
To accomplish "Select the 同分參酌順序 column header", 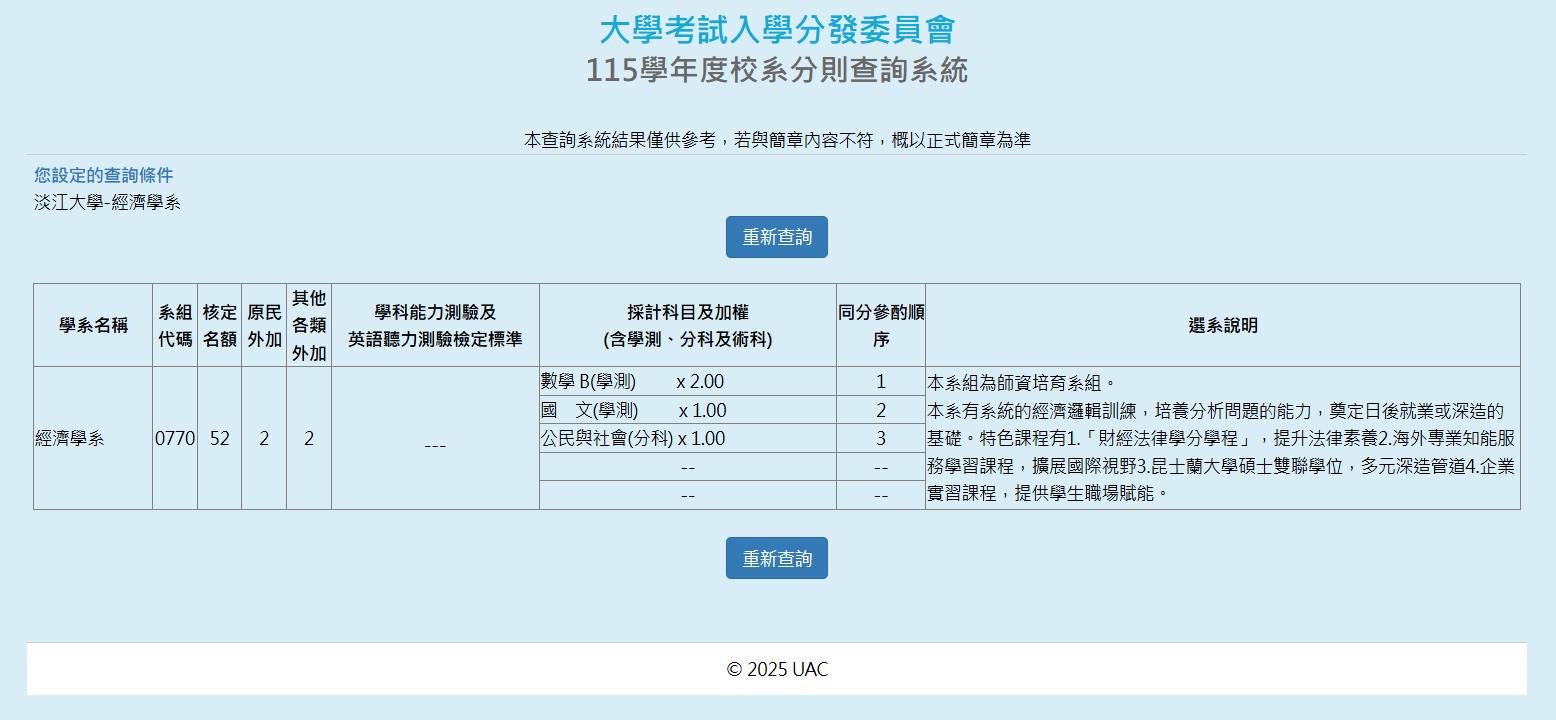I will coord(880,325).
